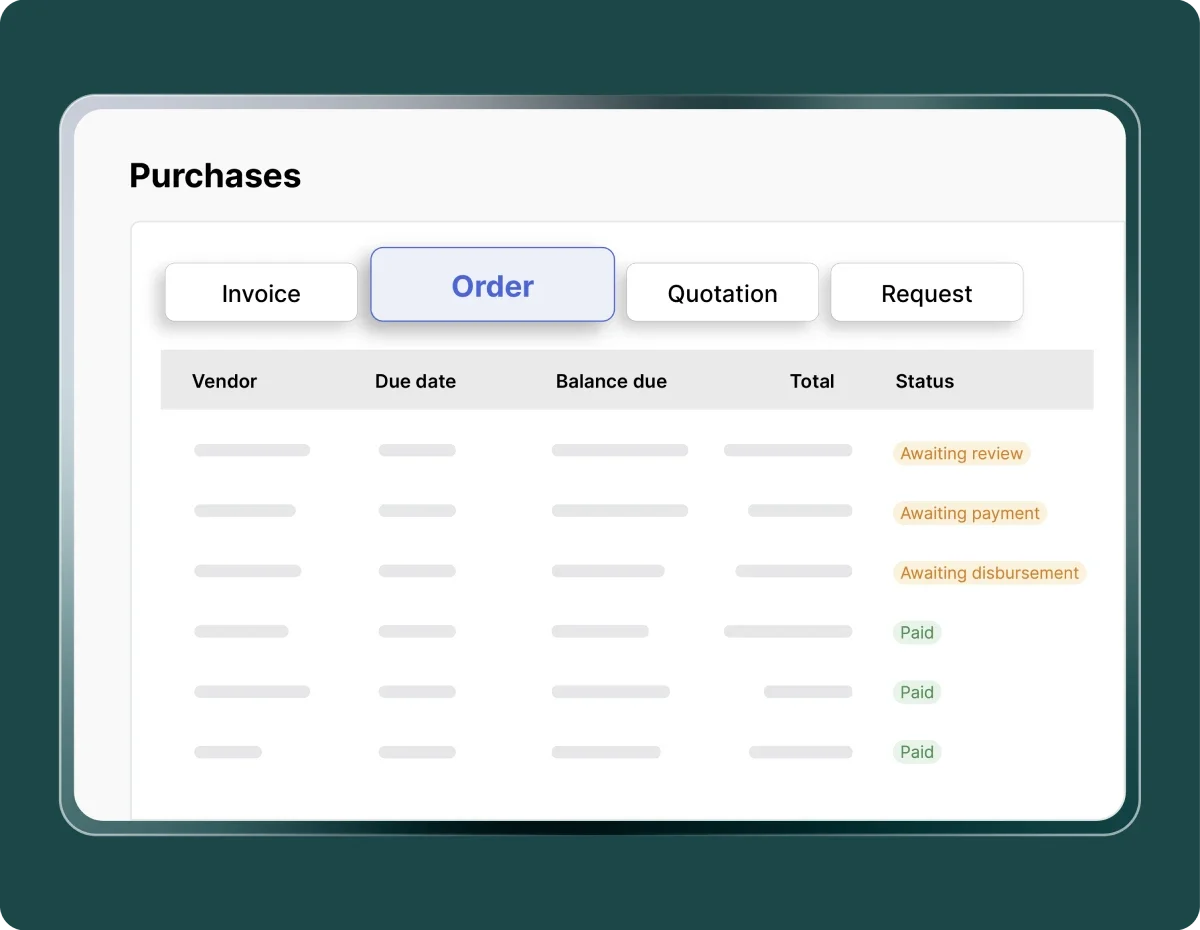Sort by the Vendor column header
This screenshot has width=1200, height=930.
pyautogui.click(x=224, y=381)
